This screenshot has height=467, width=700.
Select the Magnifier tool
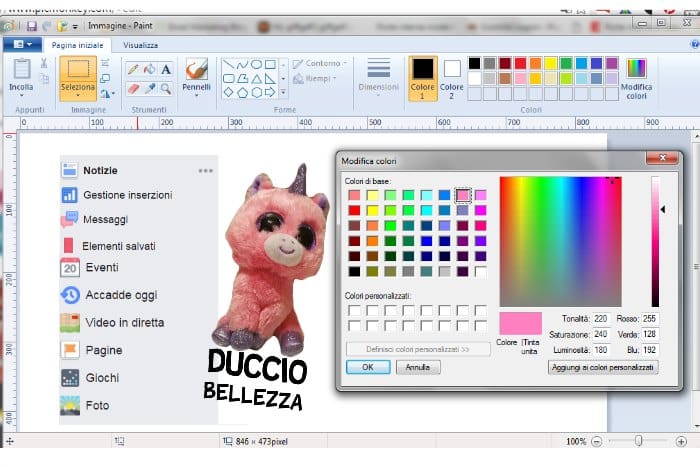coord(166,89)
